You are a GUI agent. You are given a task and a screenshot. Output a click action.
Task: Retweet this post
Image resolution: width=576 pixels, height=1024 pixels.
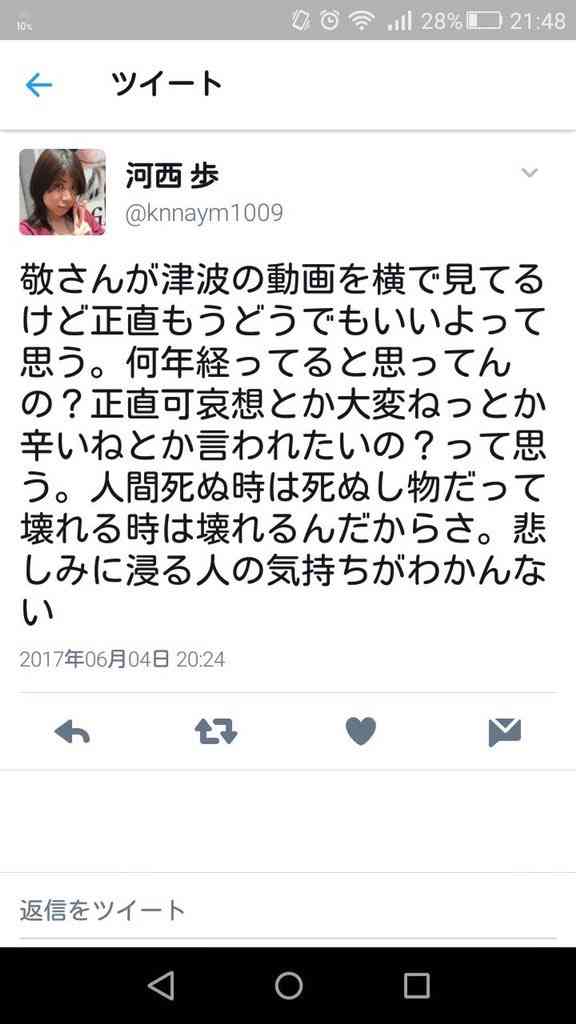216,732
